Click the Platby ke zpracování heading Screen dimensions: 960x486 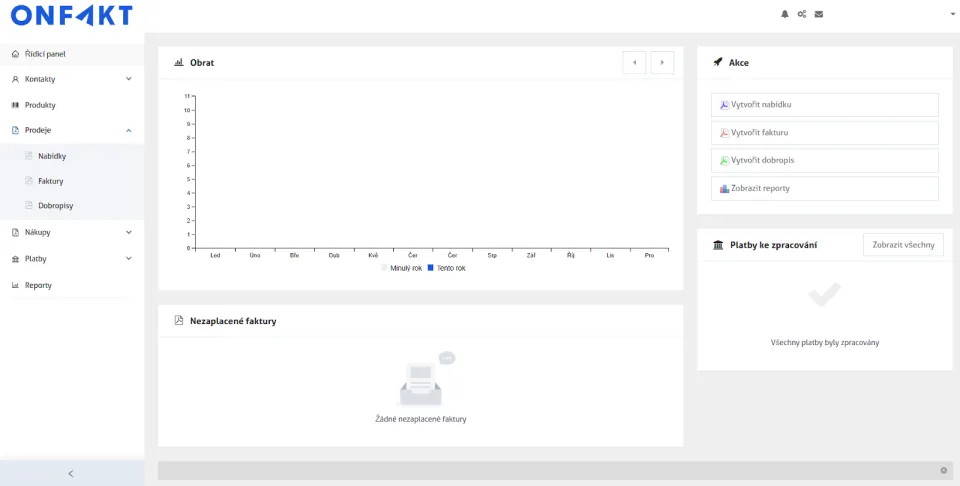[x=773, y=245]
